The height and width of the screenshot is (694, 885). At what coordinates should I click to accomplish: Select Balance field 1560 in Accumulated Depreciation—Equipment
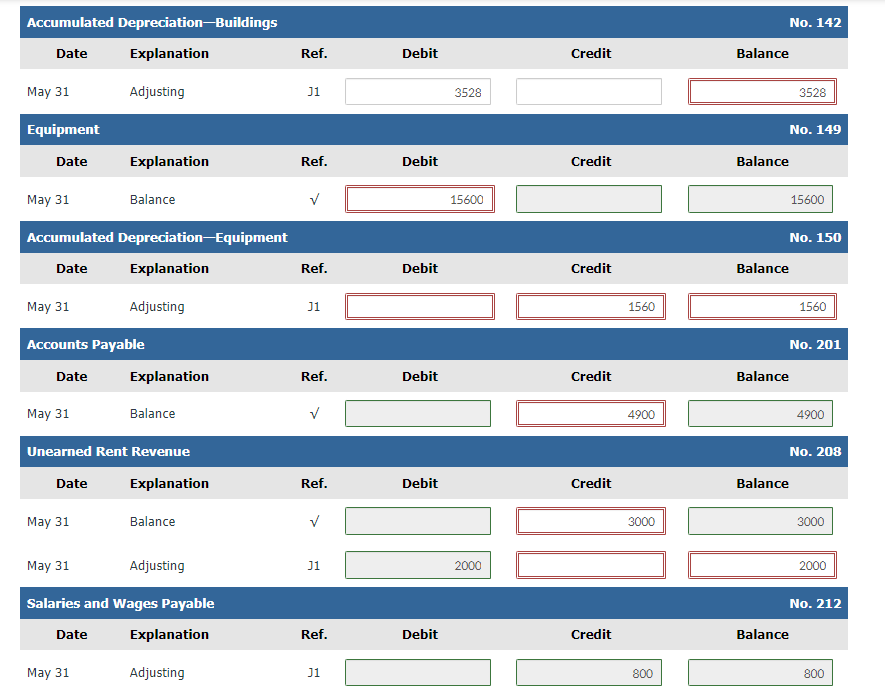tap(762, 306)
